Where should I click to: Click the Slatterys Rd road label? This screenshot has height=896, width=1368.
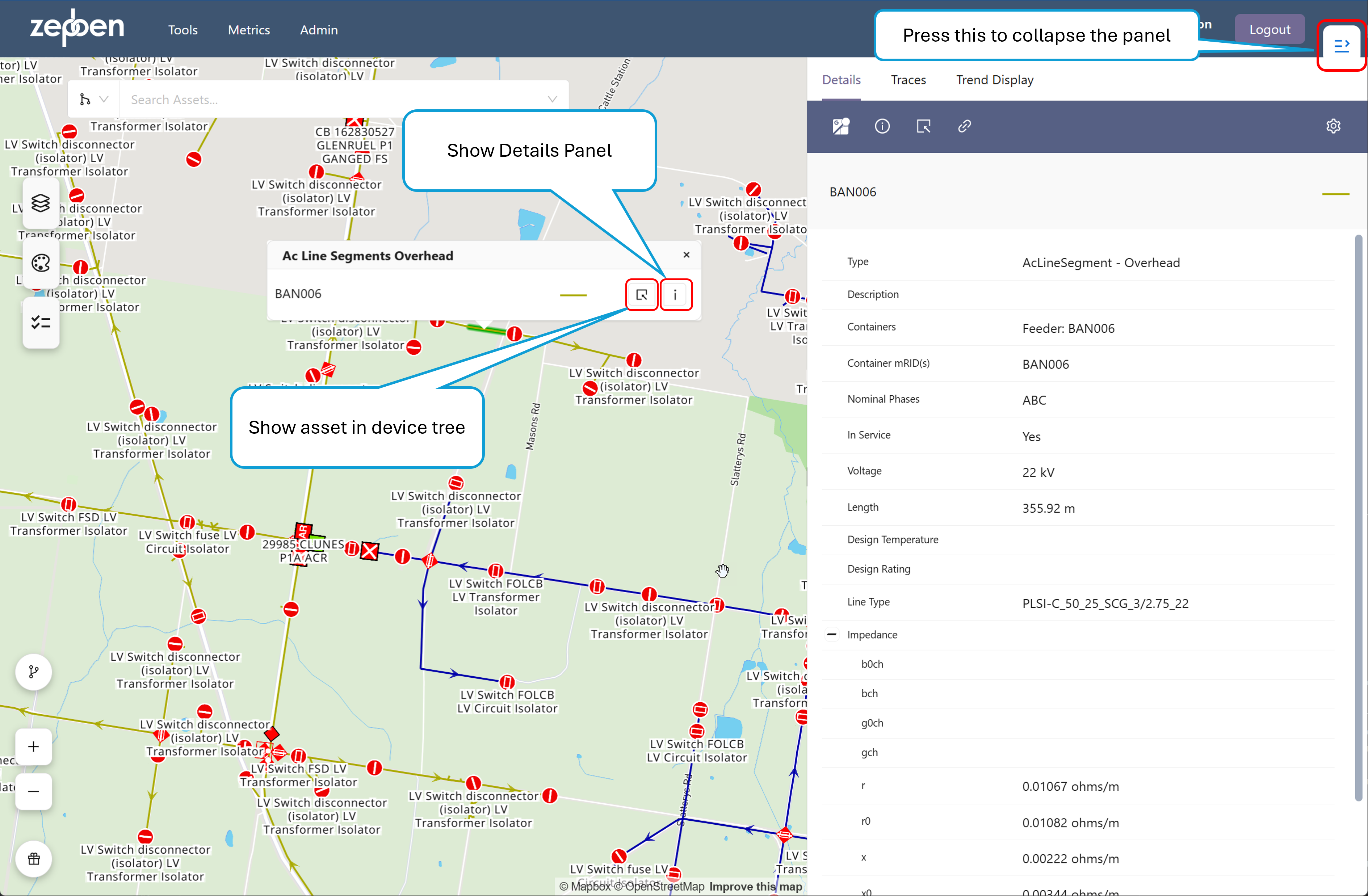[x=738, y=459]
